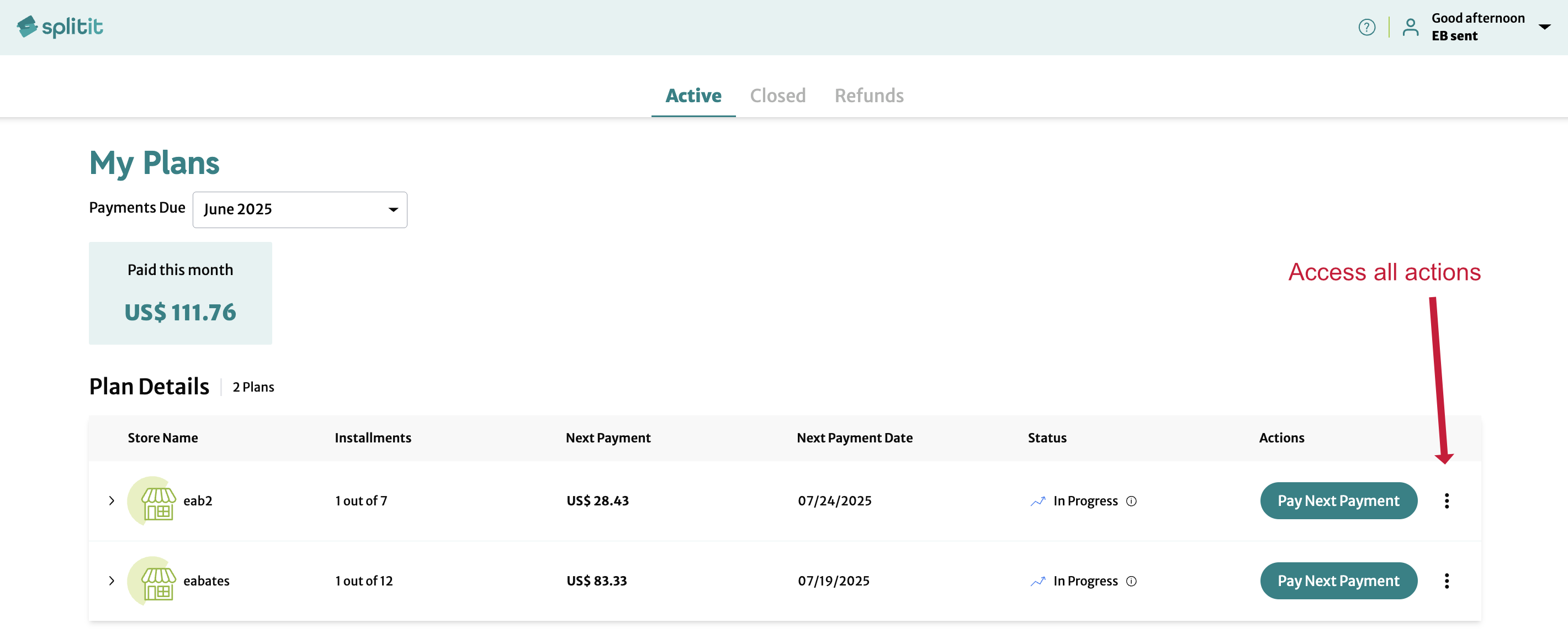Click the 'Good afternoon EB sent' greeting

pyautogui.click(x=1477, y=27)
